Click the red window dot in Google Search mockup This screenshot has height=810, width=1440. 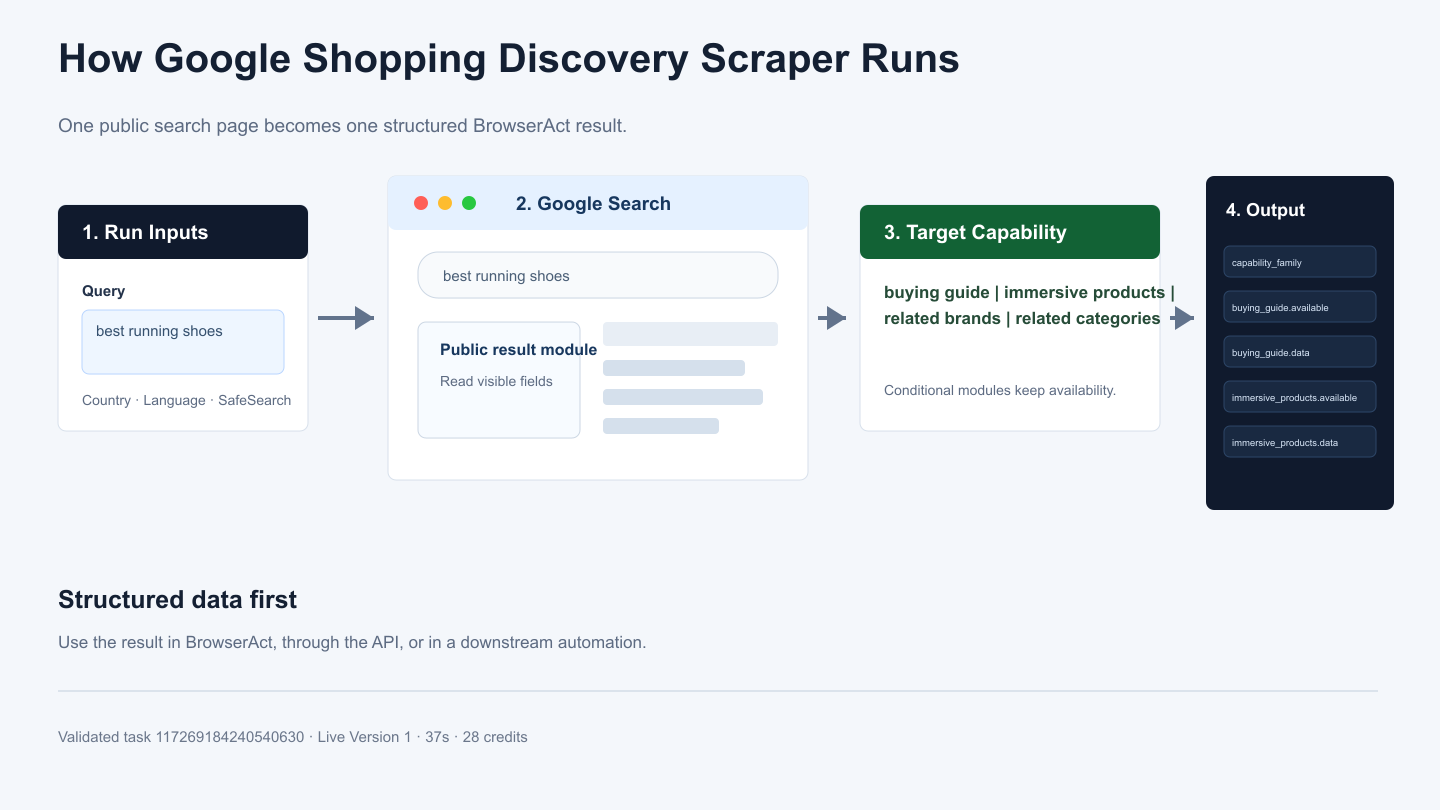(x=421, y=203)
